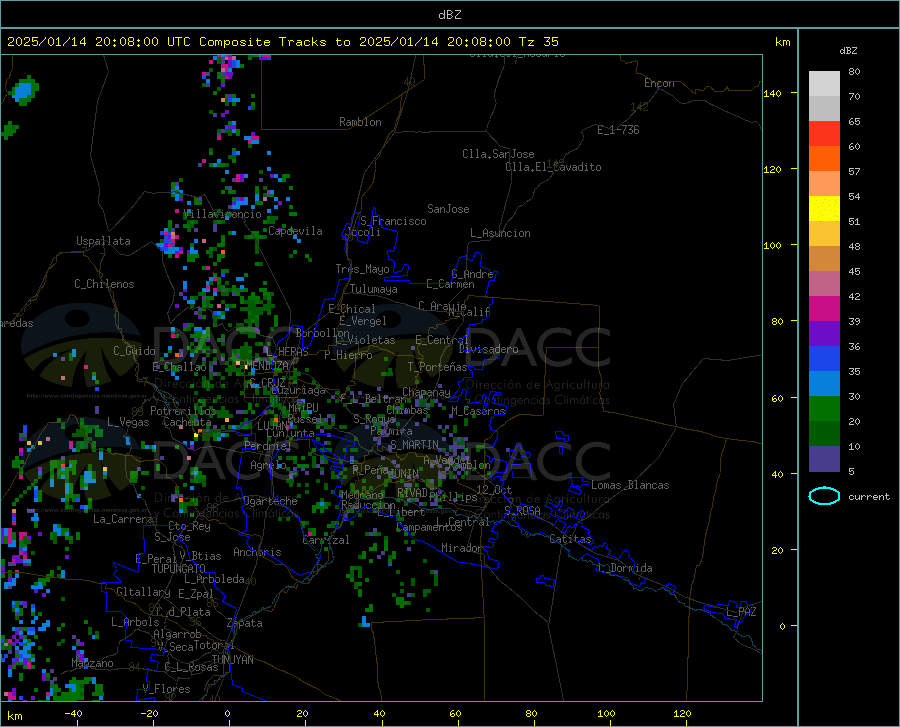
Task: Click the legend value '57'
Action: coord(854,172)
